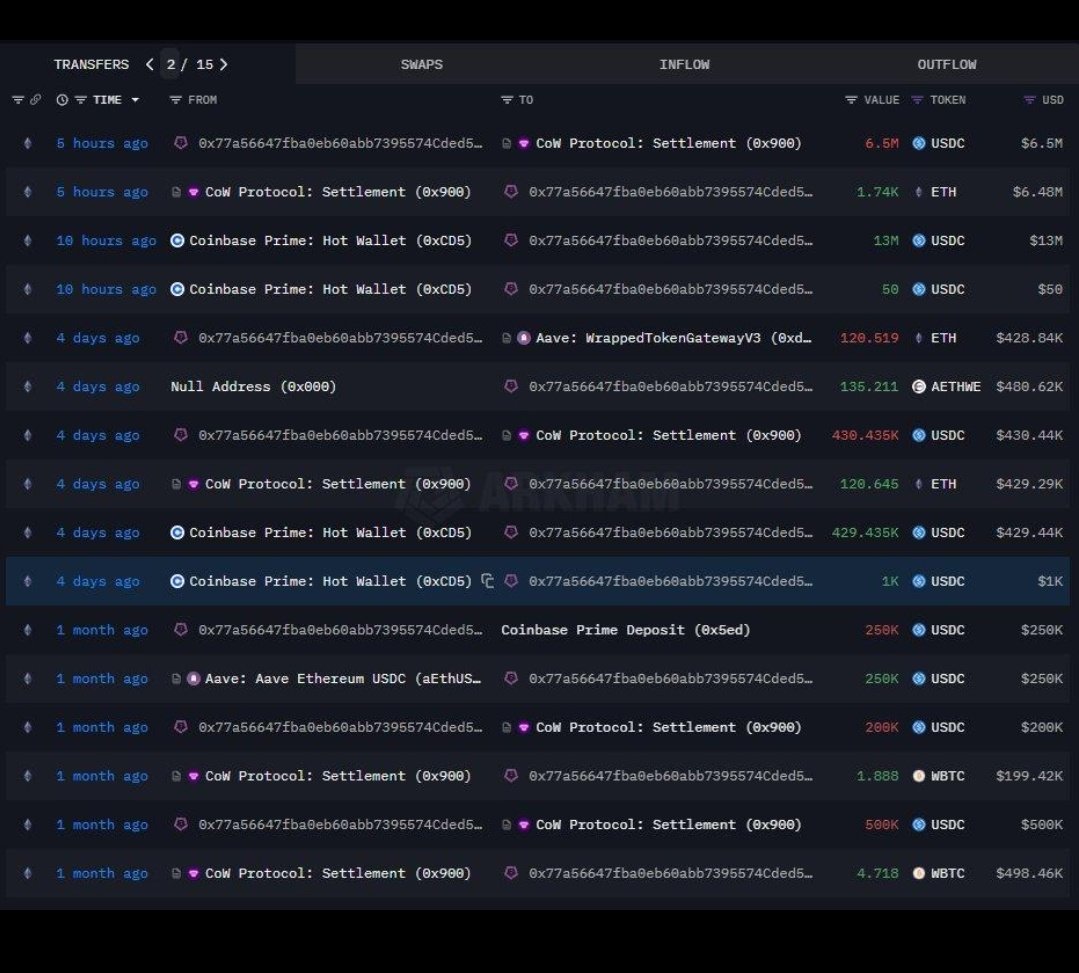1079x973 pixels.
Task: Click value '429.435K' cell
Action: 865,533
